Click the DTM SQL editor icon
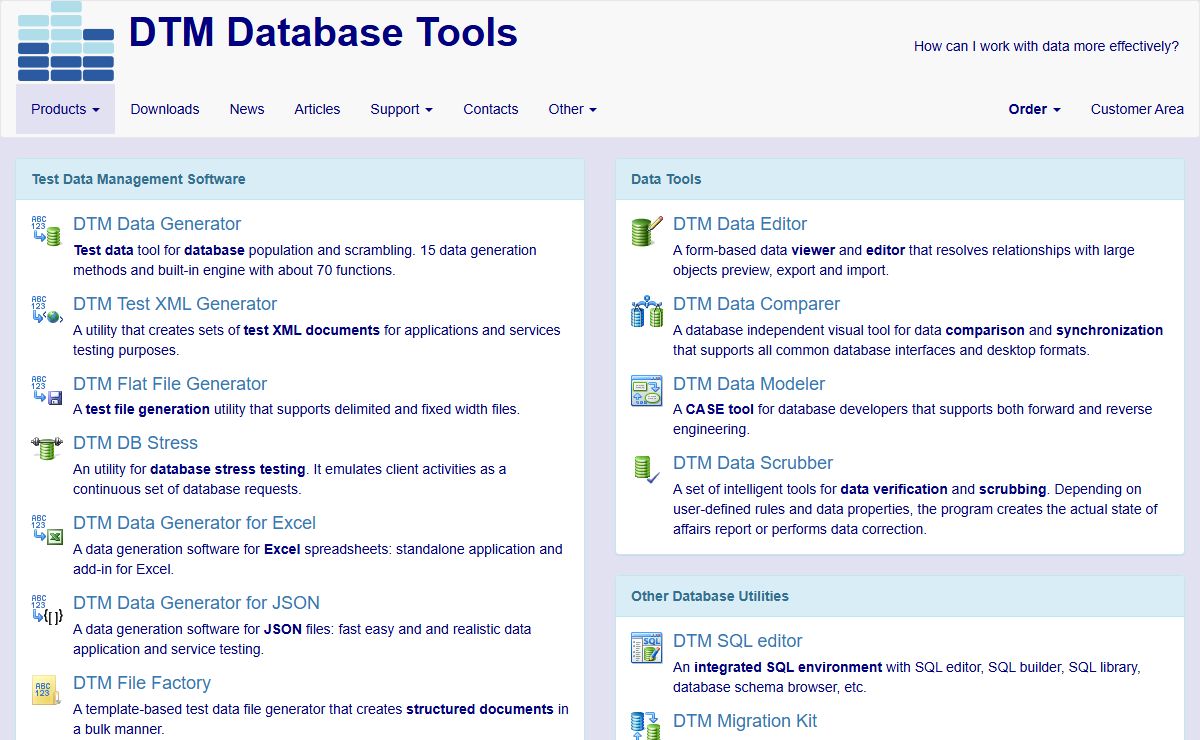This screenshot has height=740, width=1200. click(646, 647)
